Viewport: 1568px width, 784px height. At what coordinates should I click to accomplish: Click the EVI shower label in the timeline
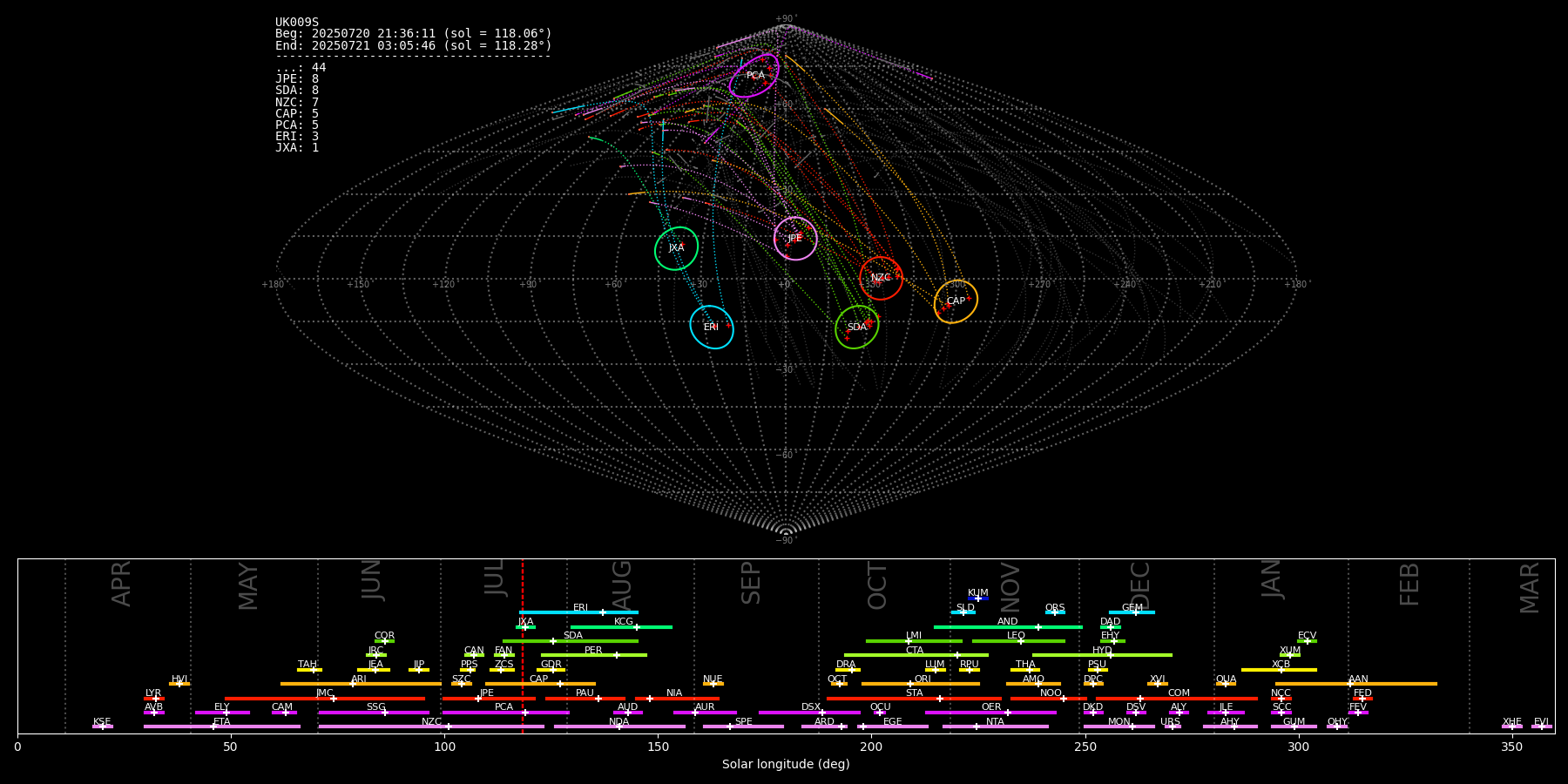click(x=1541, y=722)
